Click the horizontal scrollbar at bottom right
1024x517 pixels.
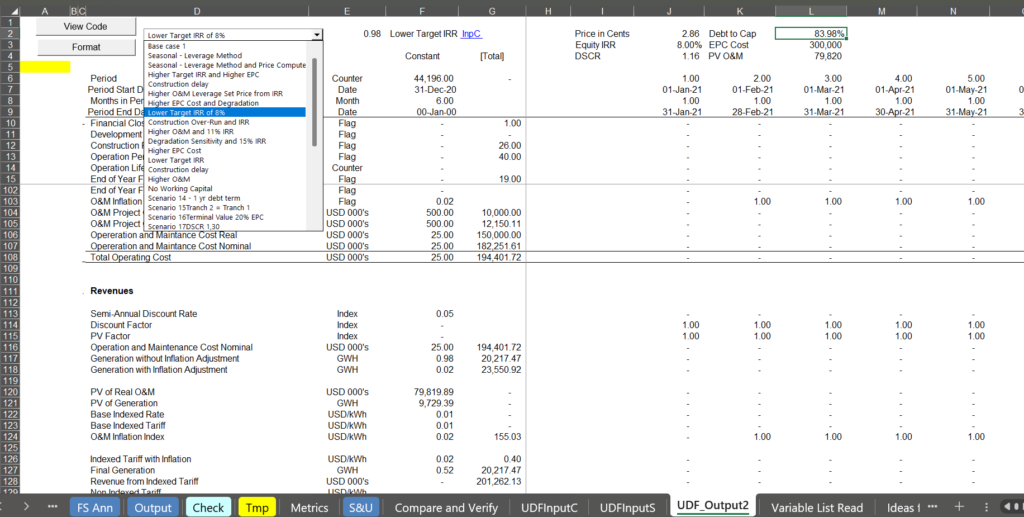[x=1012, y=507]
